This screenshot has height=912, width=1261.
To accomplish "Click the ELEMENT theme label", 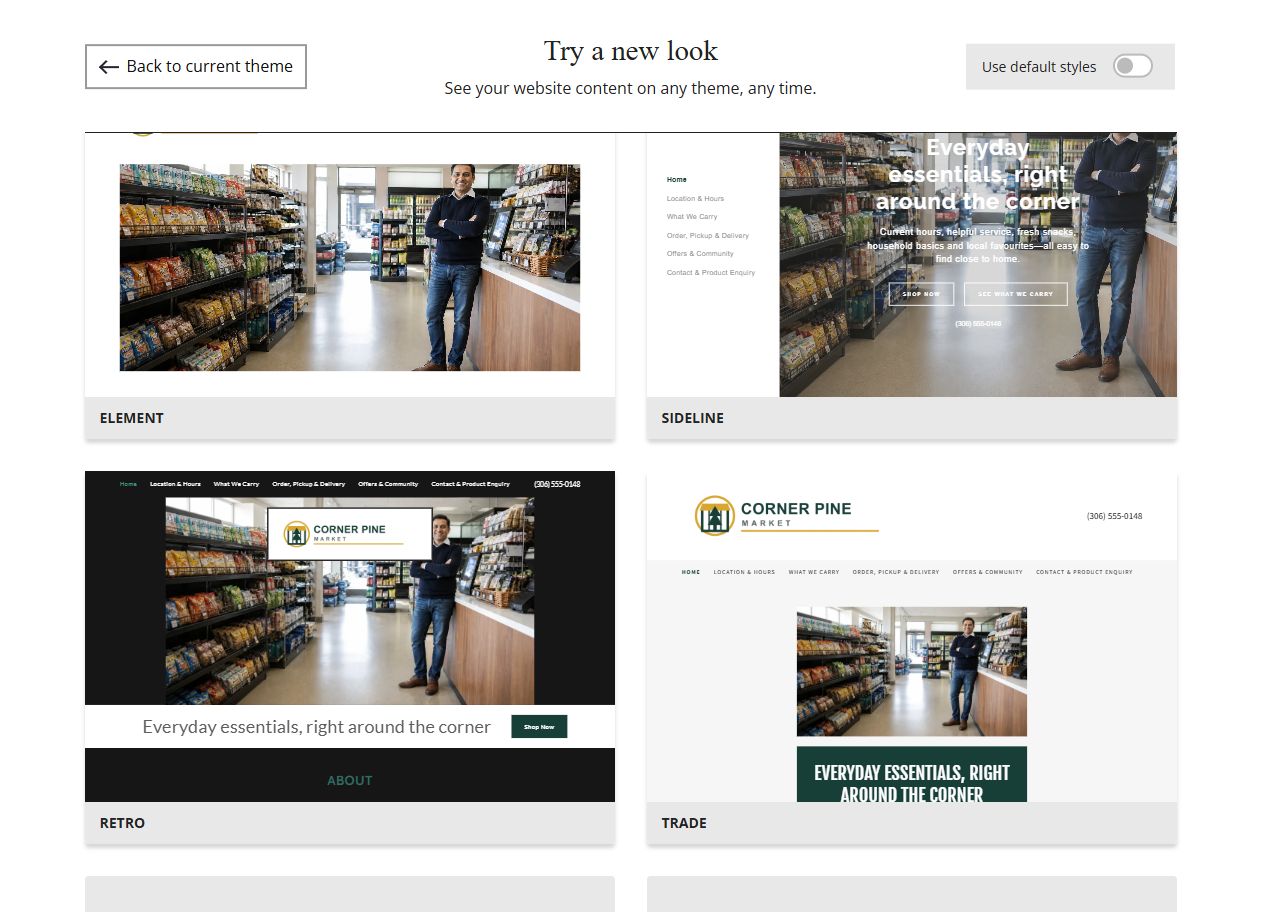I will pyautogui.click(x=132, y=418).
